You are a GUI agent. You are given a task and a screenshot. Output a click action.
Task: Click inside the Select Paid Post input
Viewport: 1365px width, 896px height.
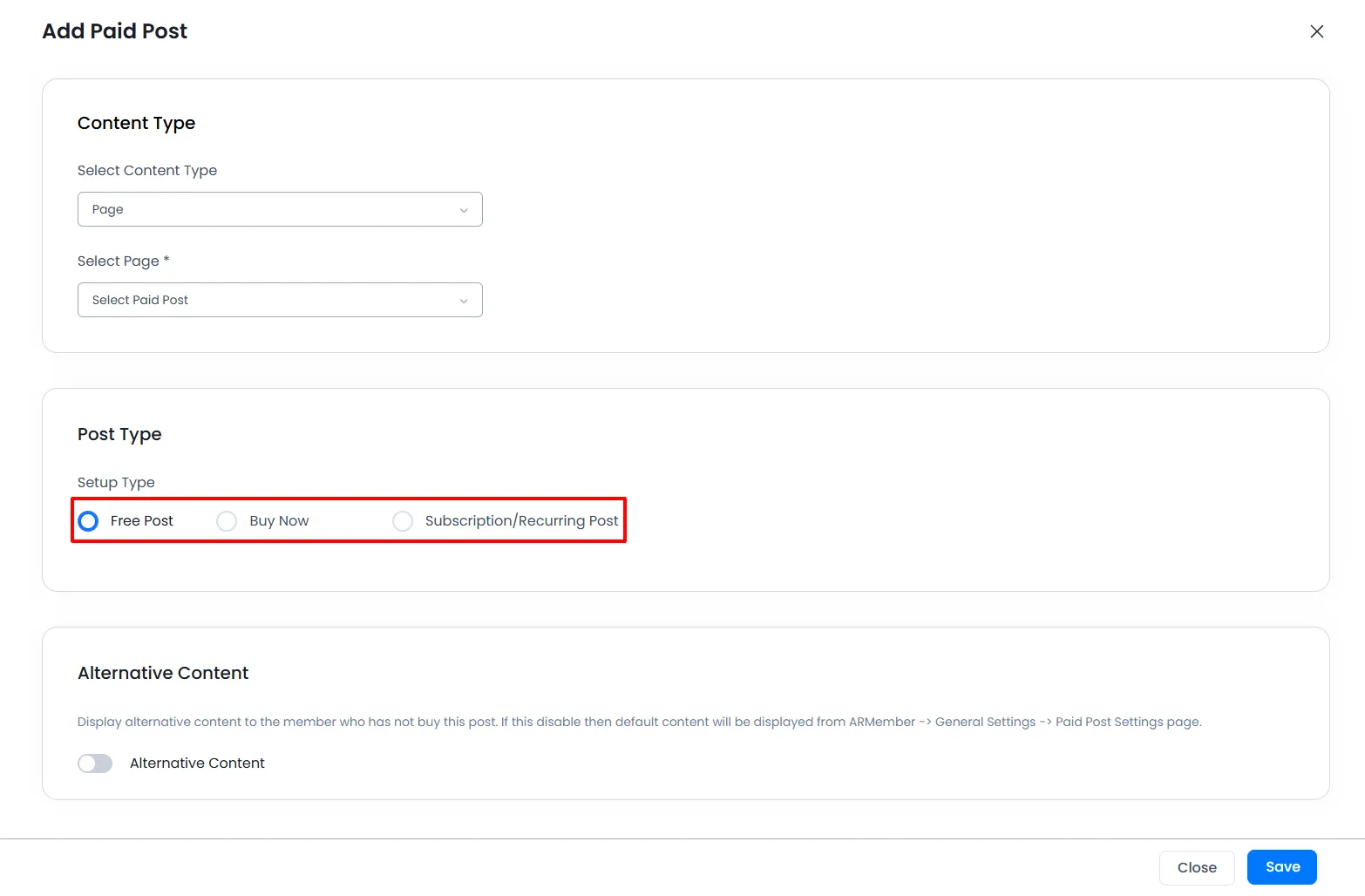pyautogui.click(x=261, y=300)
